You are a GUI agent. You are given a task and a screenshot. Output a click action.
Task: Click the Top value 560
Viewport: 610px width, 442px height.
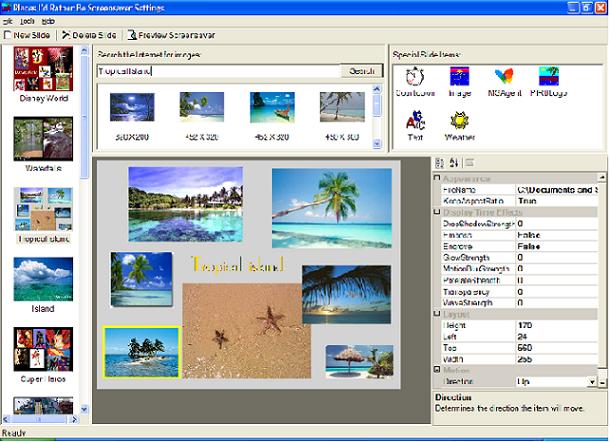557,348
